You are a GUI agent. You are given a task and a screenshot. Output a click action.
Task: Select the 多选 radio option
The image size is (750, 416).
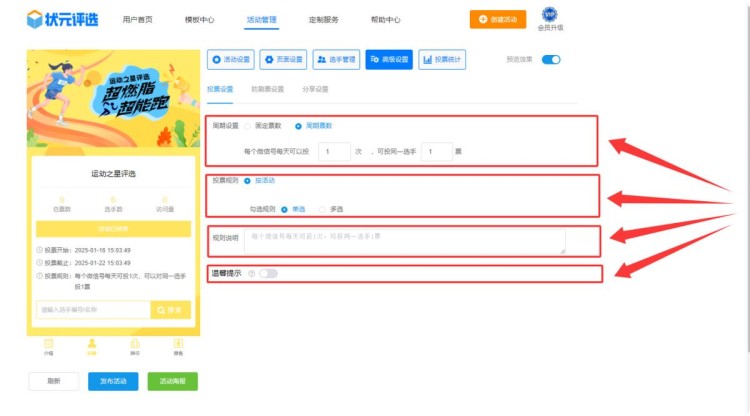click(x=322, y=209)
